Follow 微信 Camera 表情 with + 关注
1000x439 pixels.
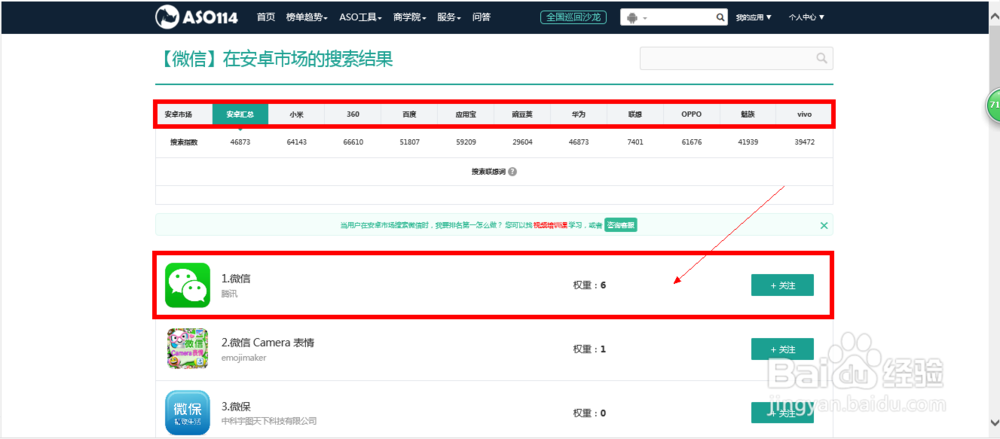pyautogui.click(x=783, y=349)
